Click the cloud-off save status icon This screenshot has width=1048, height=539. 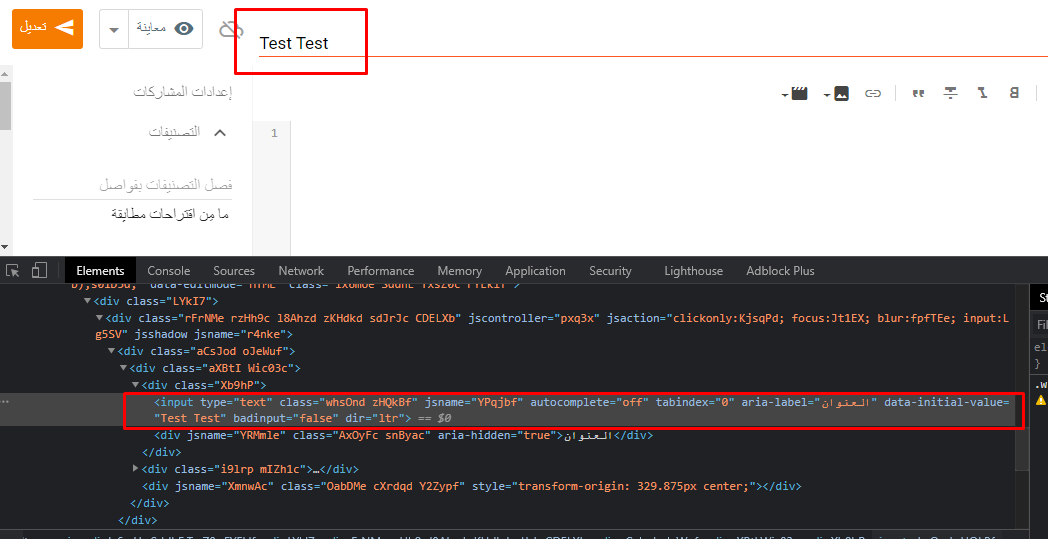[231, 30]
